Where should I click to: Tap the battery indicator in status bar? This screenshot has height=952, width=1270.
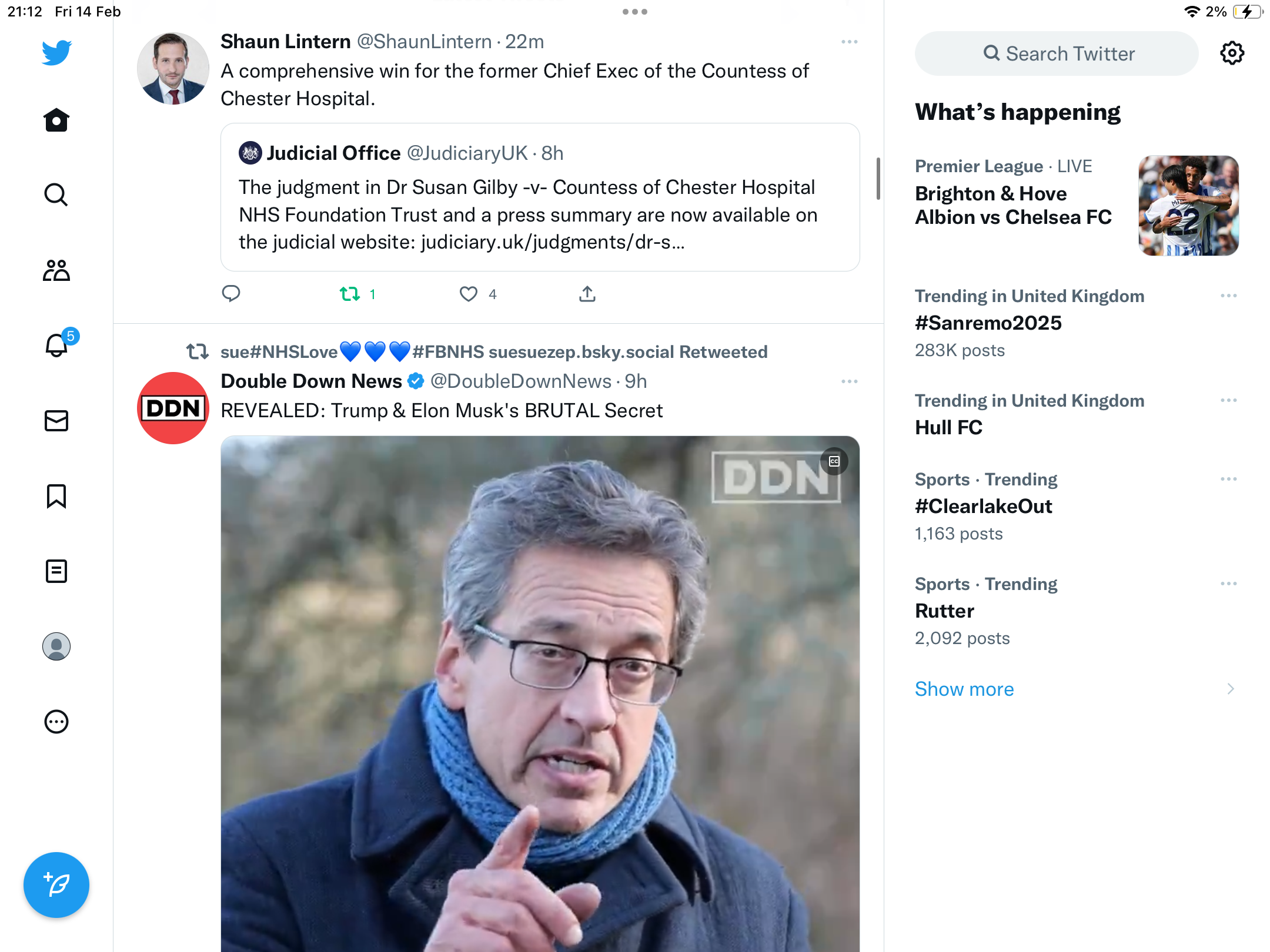coord(1248,12)
